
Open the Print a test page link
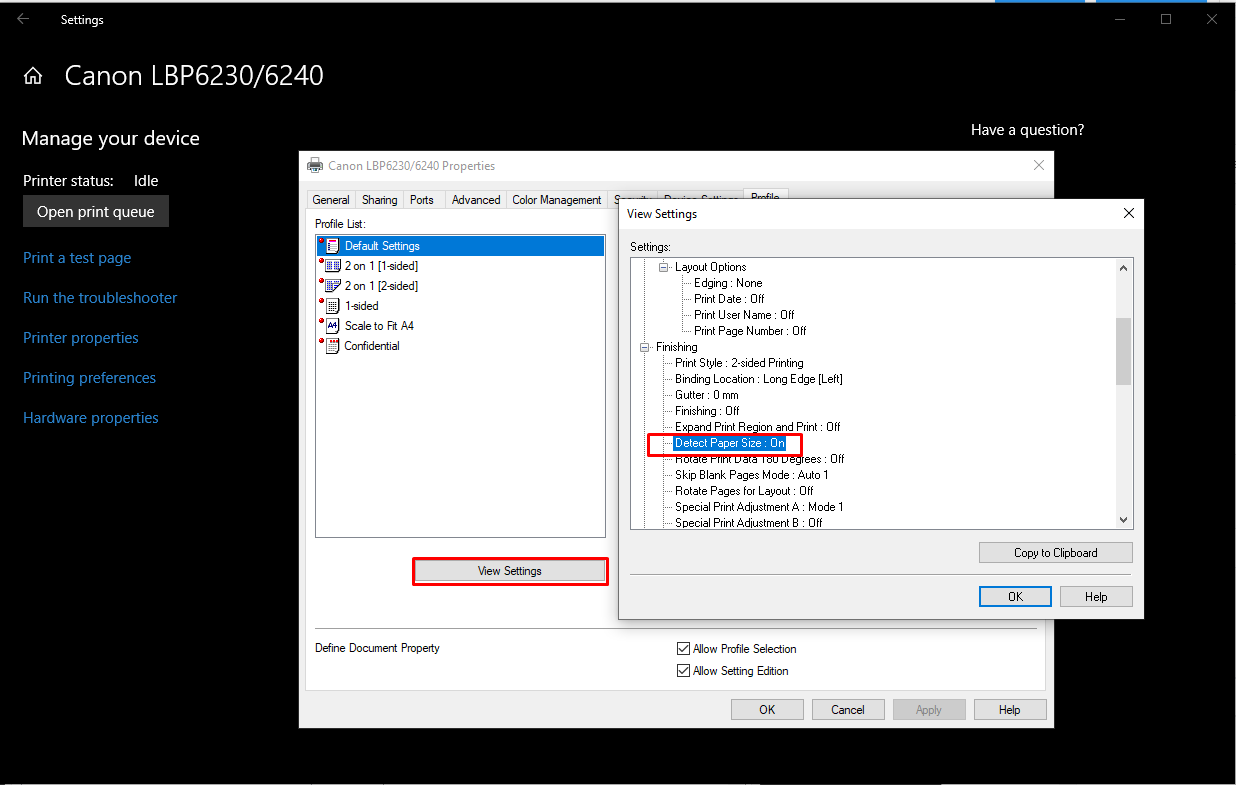coord(77,258)
